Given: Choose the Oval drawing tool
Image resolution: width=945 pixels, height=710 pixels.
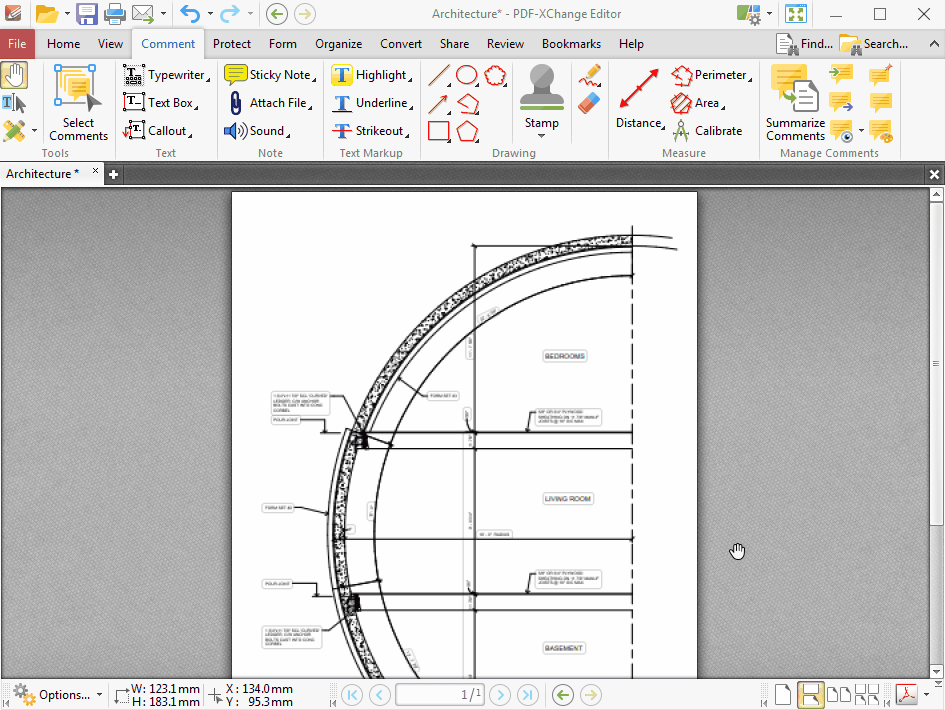Looking at the screenshot, I should coord(466,75).
